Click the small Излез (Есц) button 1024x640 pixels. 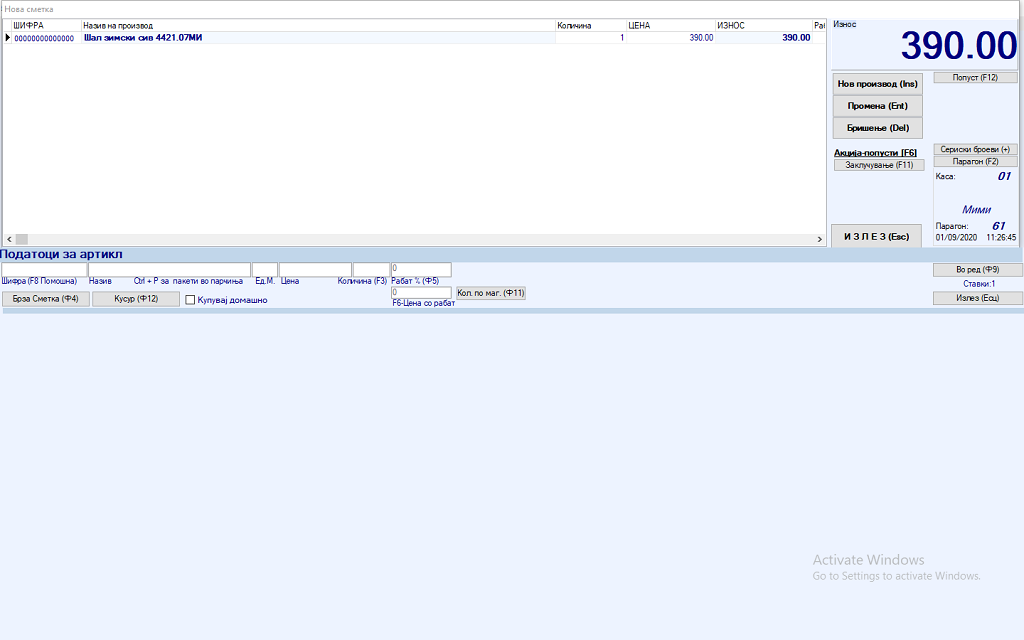[977, 298]
